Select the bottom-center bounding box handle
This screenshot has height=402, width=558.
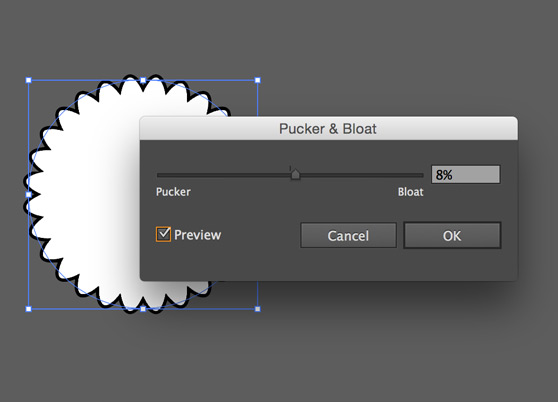pos(143,309)
